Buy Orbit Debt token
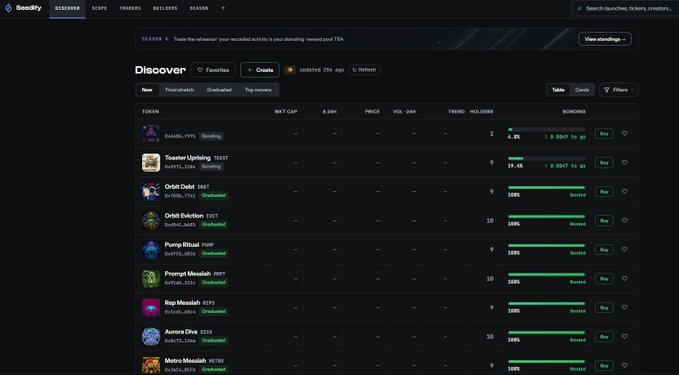This screenshot has width=679, height=375. 604,191
